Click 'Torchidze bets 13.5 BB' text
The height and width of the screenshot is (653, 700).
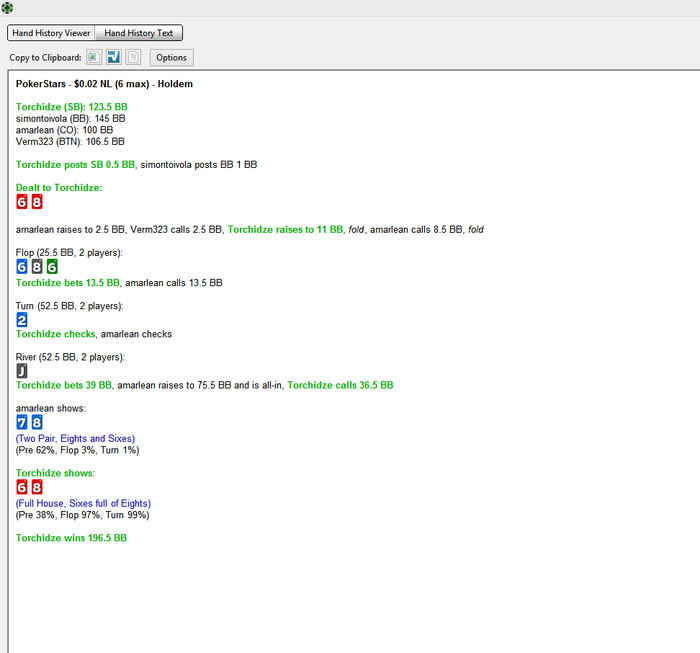point(68,283)
